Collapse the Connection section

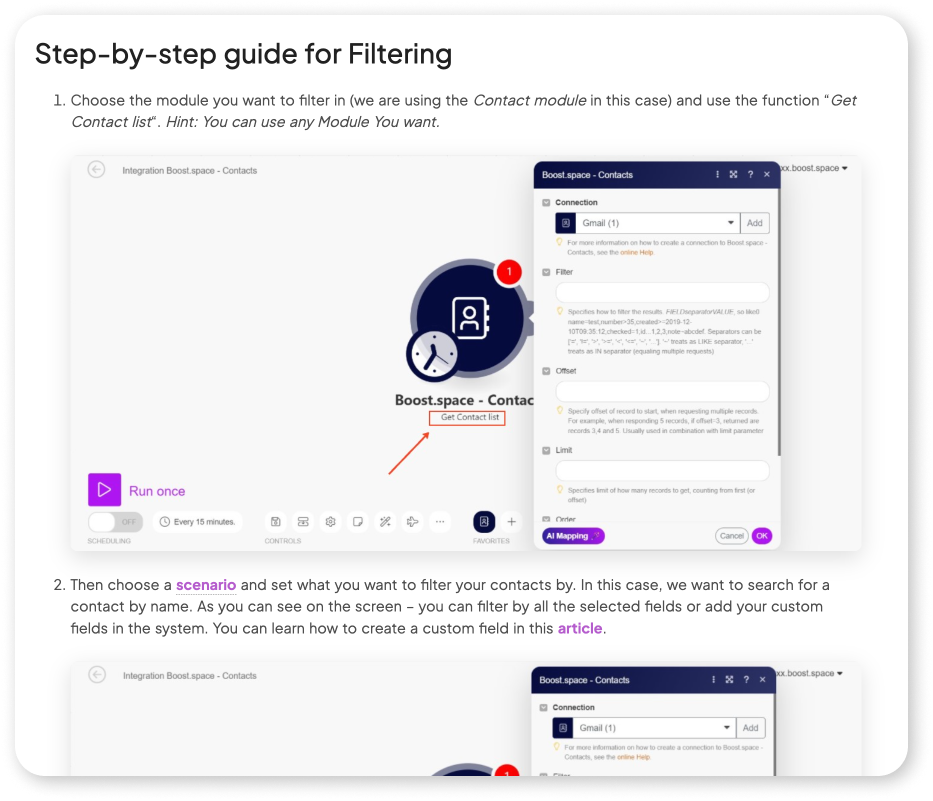click(546, 202)
